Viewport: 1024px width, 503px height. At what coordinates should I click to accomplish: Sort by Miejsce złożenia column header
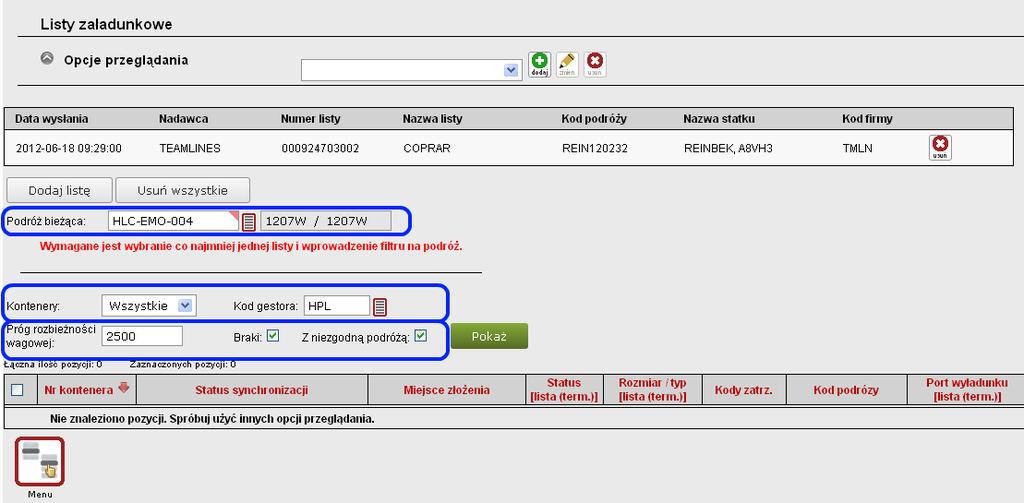point(447,390)
